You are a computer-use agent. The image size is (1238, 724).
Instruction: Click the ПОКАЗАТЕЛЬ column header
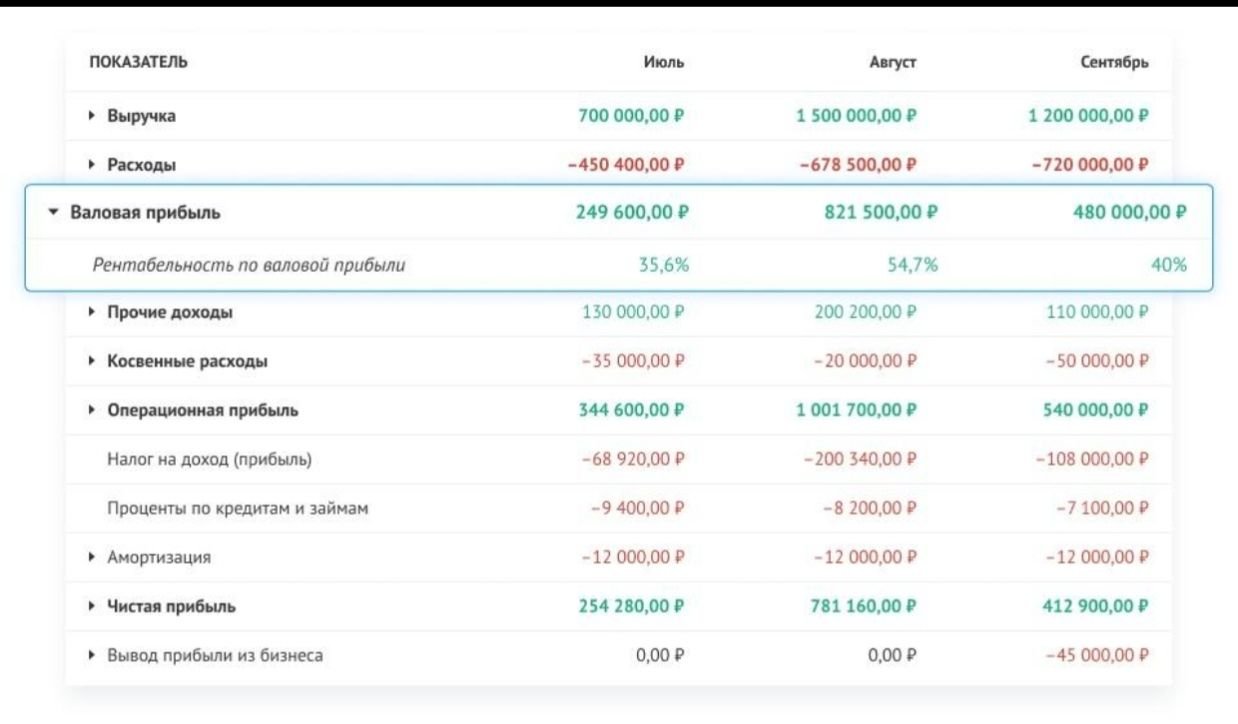coord(139,63)
